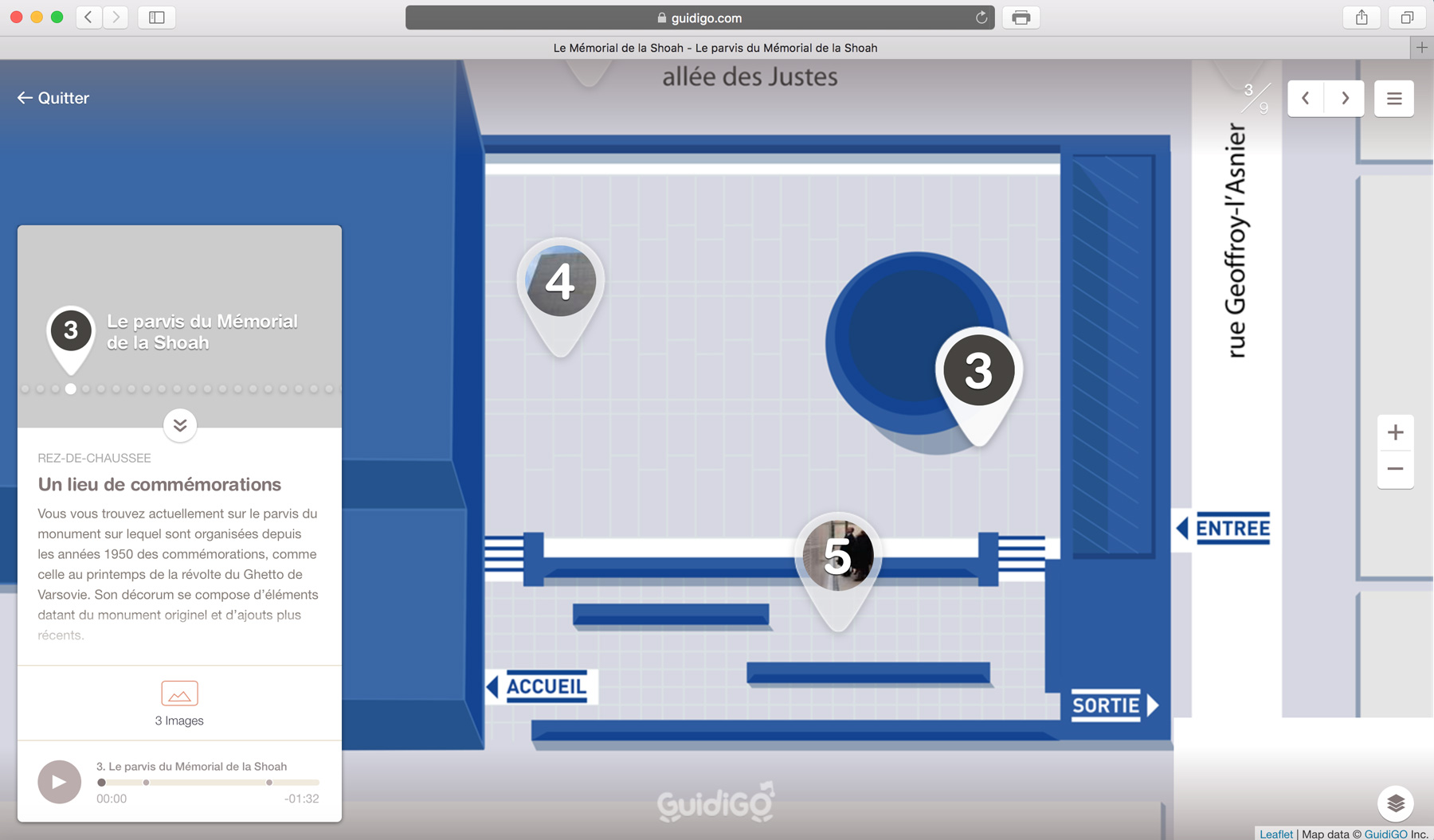Click the map layers icon
This screenshot has width=1434, height=840.
pyautogui.click(x=1395, y=803)
